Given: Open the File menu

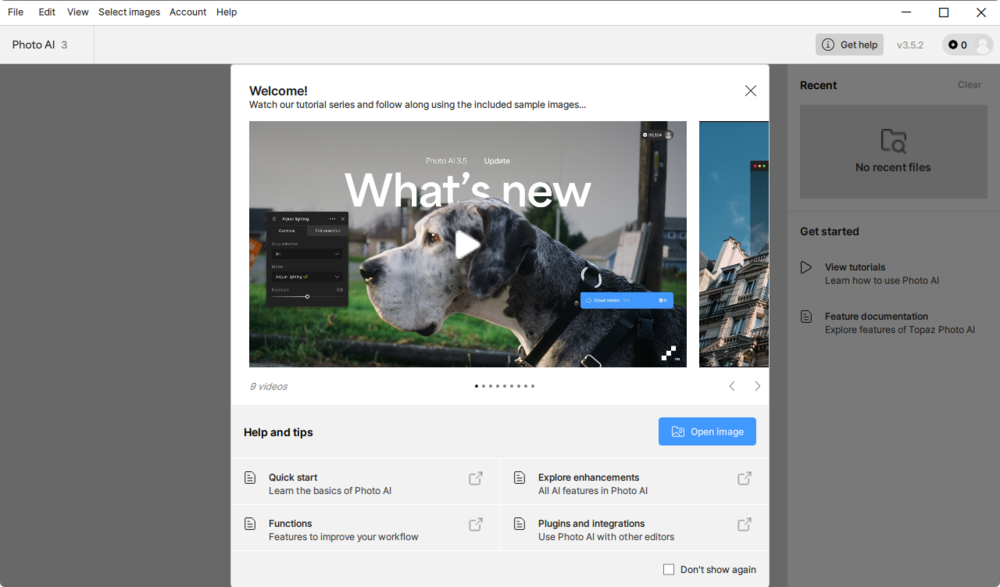Looking at the screenshot, I should 16,12.
